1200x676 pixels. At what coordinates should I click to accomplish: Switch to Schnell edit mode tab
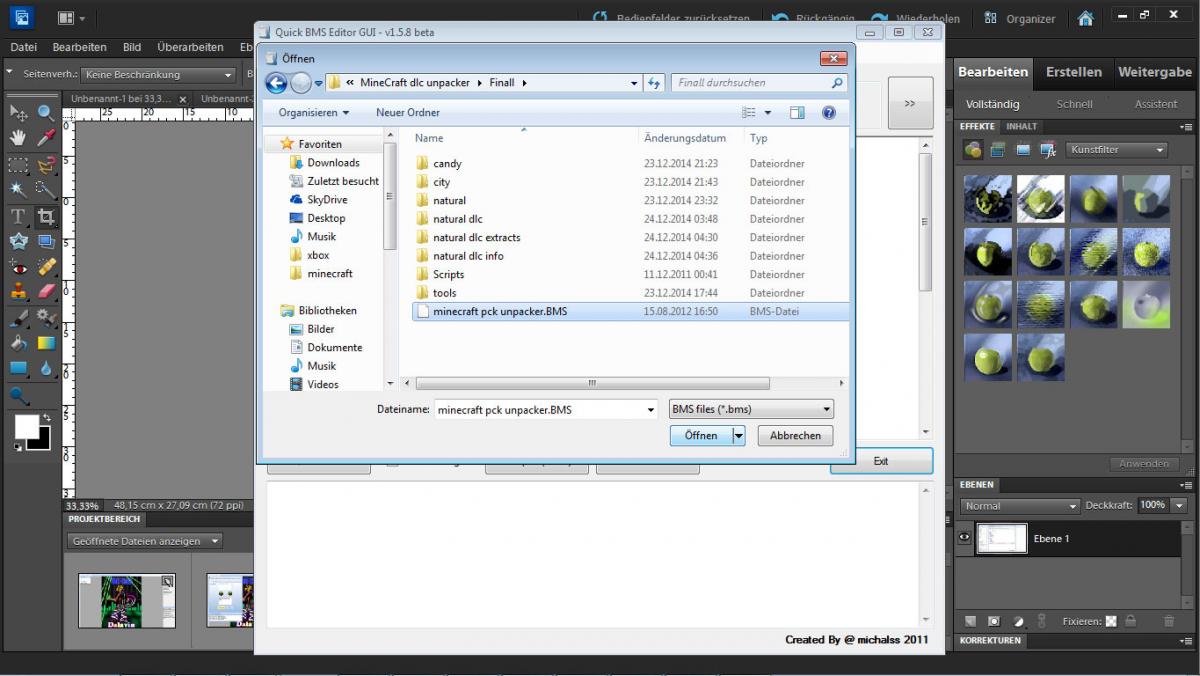[x=1075, y=104]
